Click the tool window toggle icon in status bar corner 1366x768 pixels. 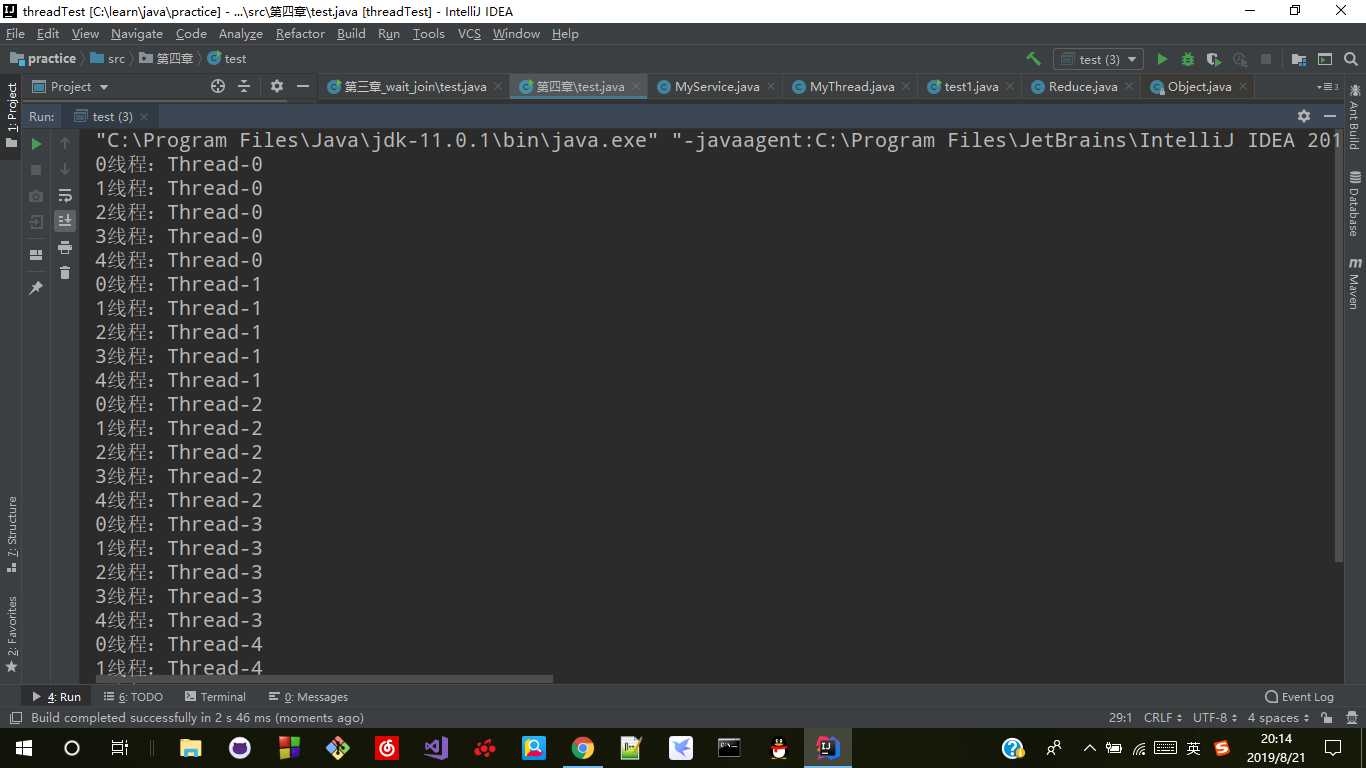(x=15, y=718)
